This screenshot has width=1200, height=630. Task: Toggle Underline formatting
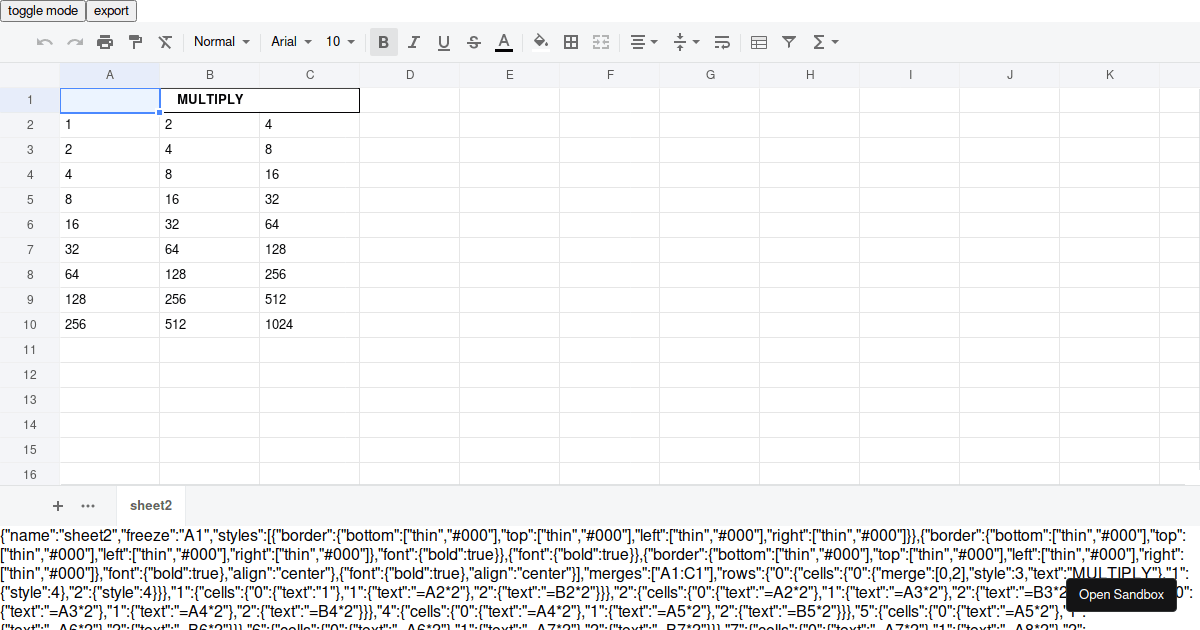pyautogui.click(x=443, y=41)
